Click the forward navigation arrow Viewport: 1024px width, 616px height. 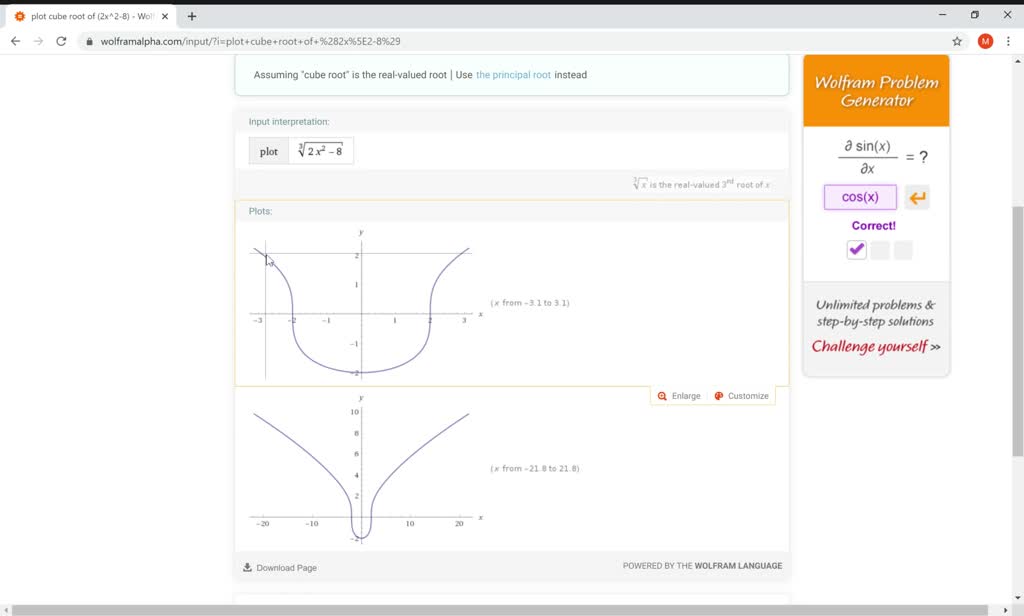[37, 41]
